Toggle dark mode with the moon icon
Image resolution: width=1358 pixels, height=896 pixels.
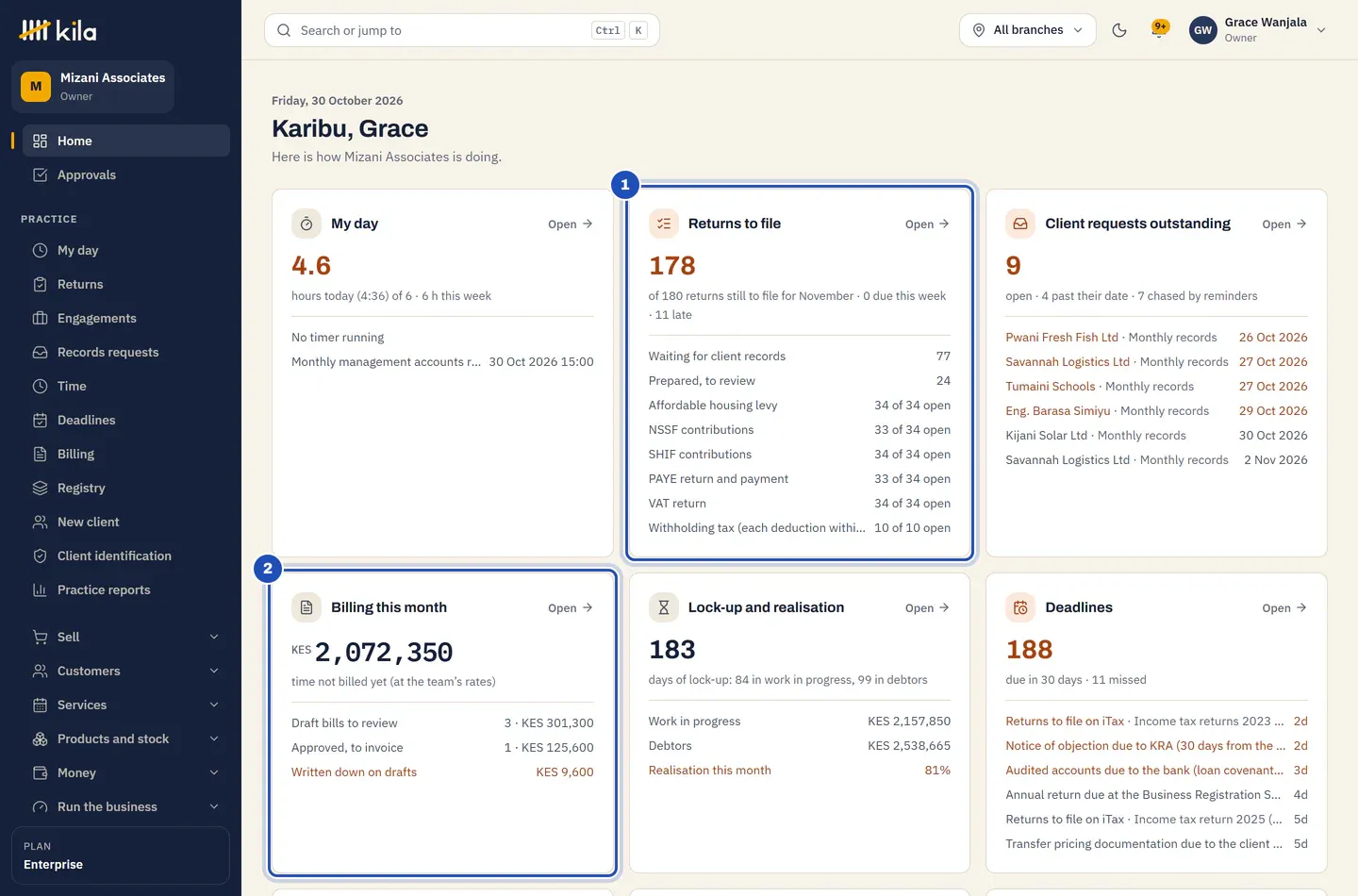click(1119, 30)
